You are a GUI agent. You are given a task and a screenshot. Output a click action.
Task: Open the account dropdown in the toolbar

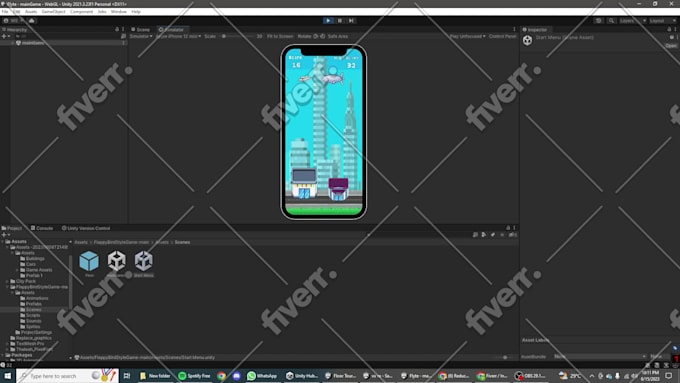(x=14, y=20)
